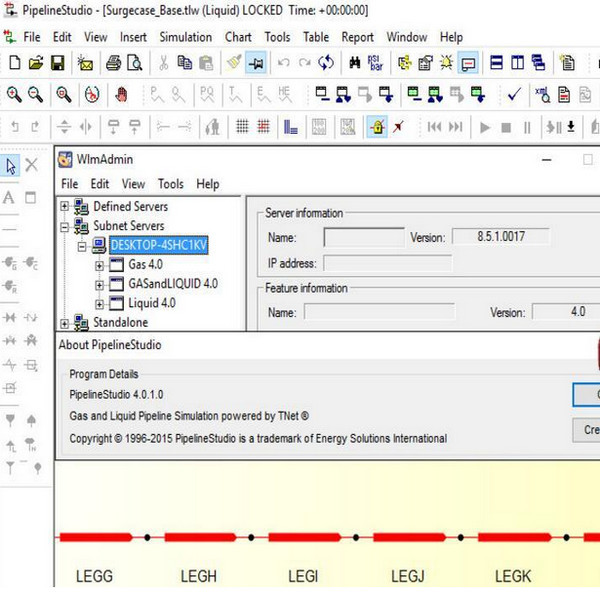This screenshot has height=592, width=600.
Task: Click the blue checkmark validate icon
Action: pyautogui.click(x=514, y=95)
